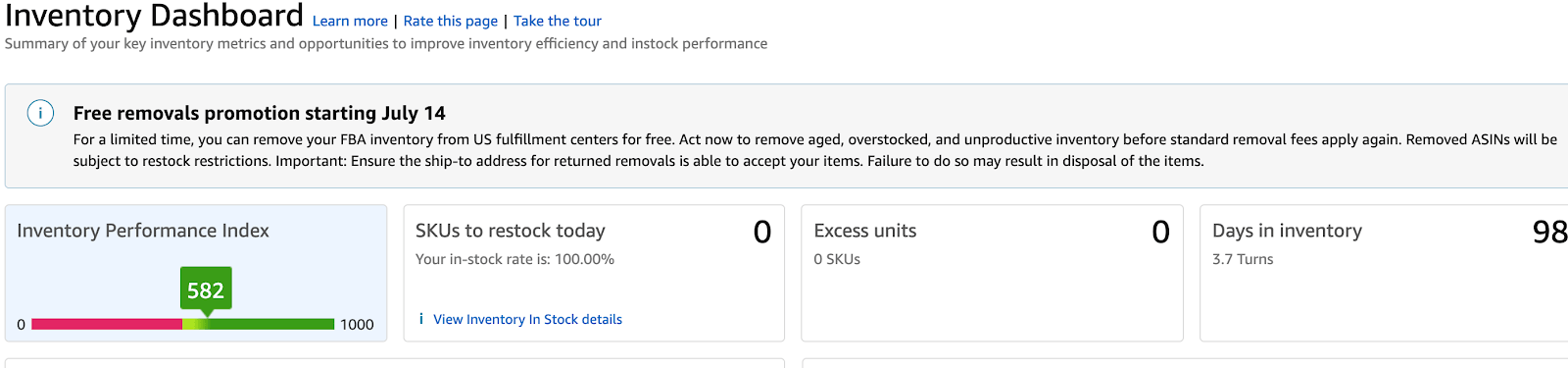Open View Inventory In Stock details
The height and width of the screenshot is (368, 1568).
click(x=527, y=319)
